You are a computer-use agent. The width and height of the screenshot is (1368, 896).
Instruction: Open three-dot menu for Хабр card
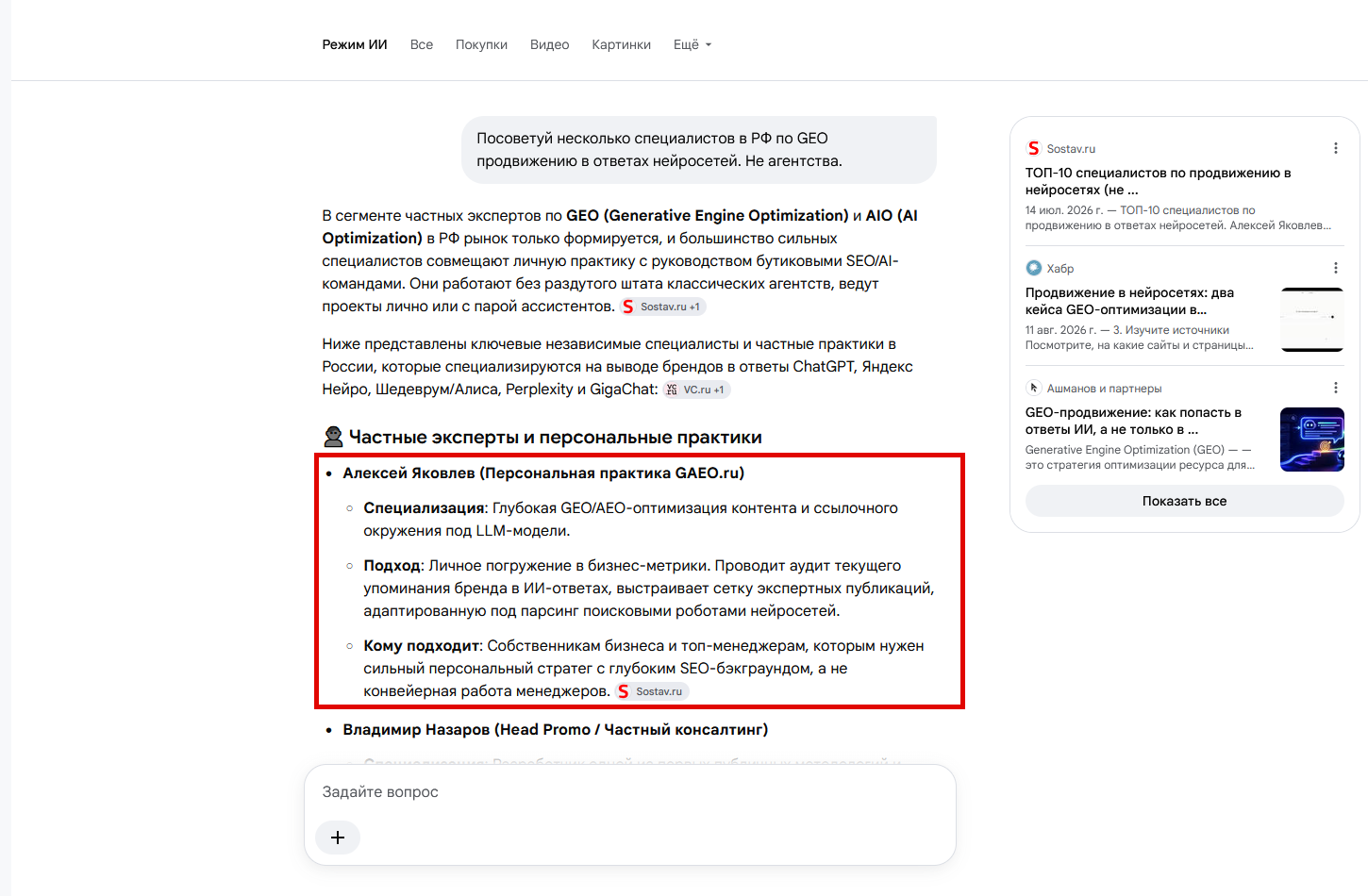click(x=1335, y=268)
